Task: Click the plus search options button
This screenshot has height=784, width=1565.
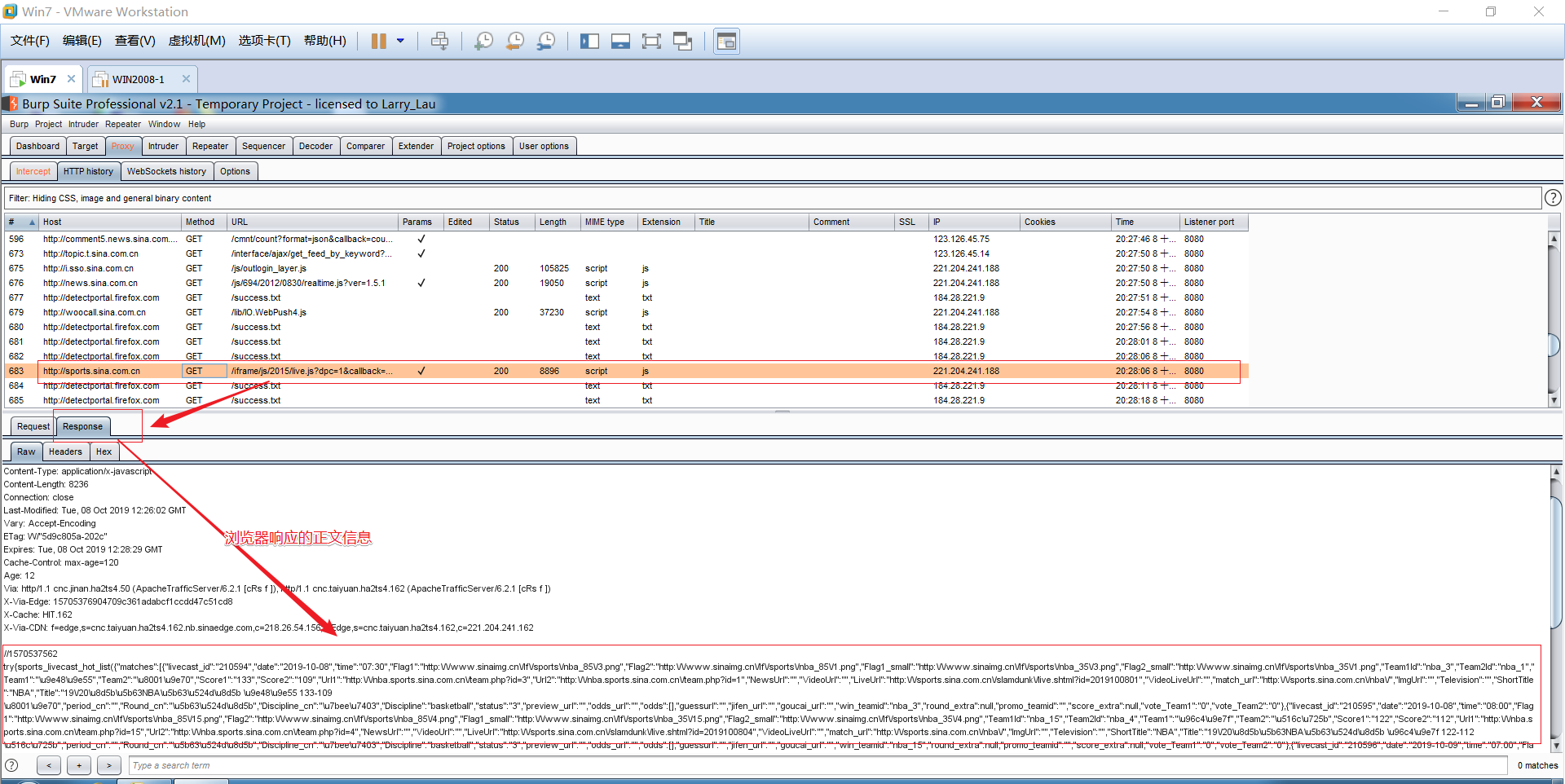Action: coord(79,765)
